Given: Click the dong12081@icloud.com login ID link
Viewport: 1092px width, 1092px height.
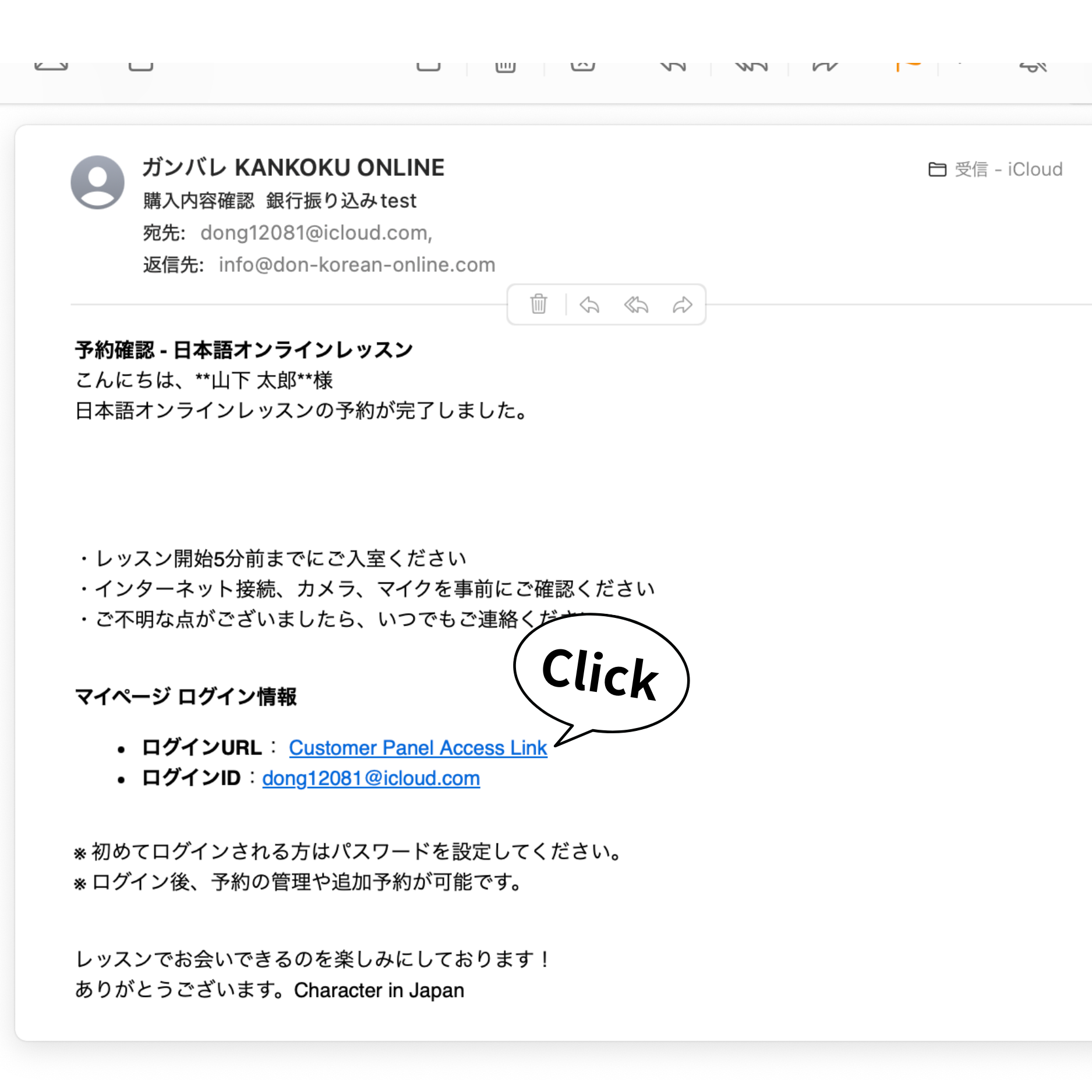Looking at the screenshot, I should (x=371, y=778).
